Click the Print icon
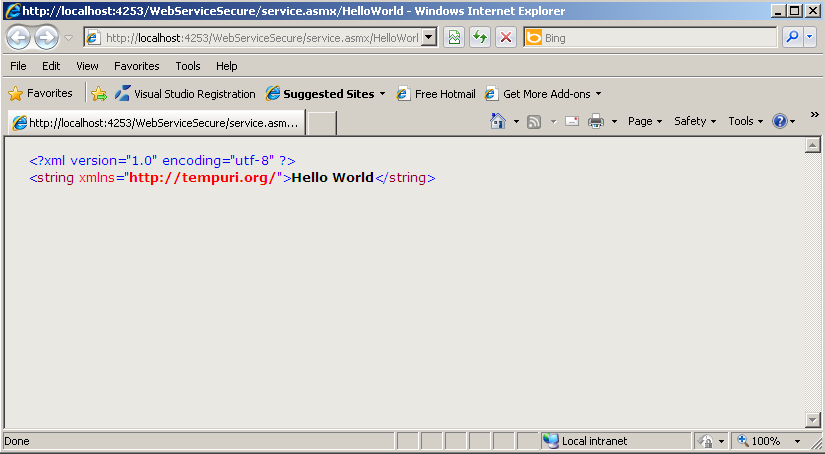 point(596,122)
